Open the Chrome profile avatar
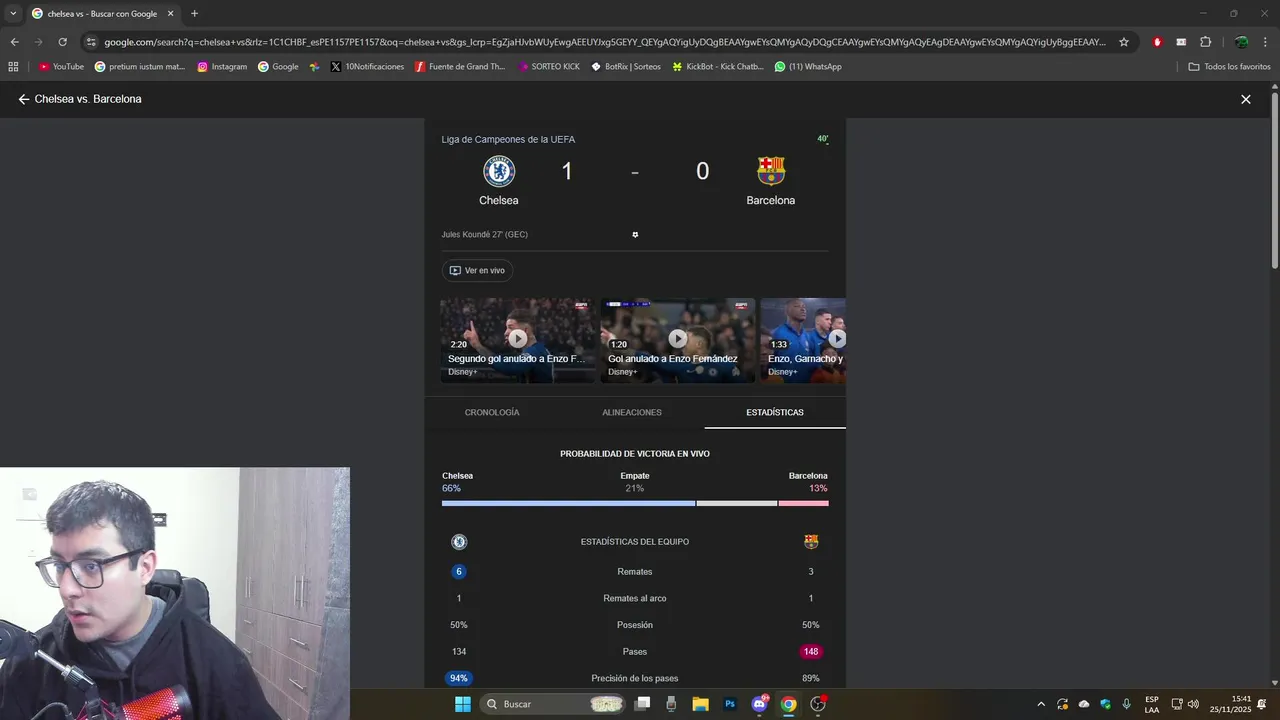The image size is (1280, 720). coord(1241,42)
